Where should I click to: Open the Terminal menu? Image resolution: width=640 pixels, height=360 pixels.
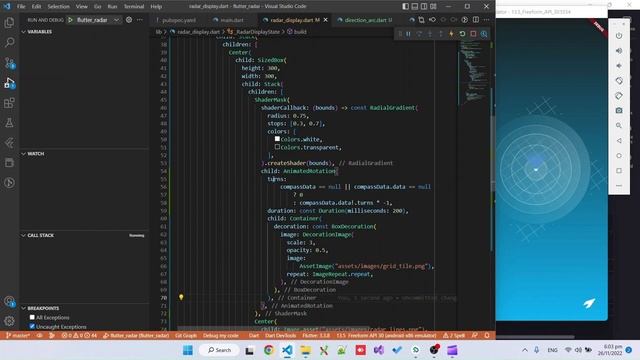coord(134,7)
